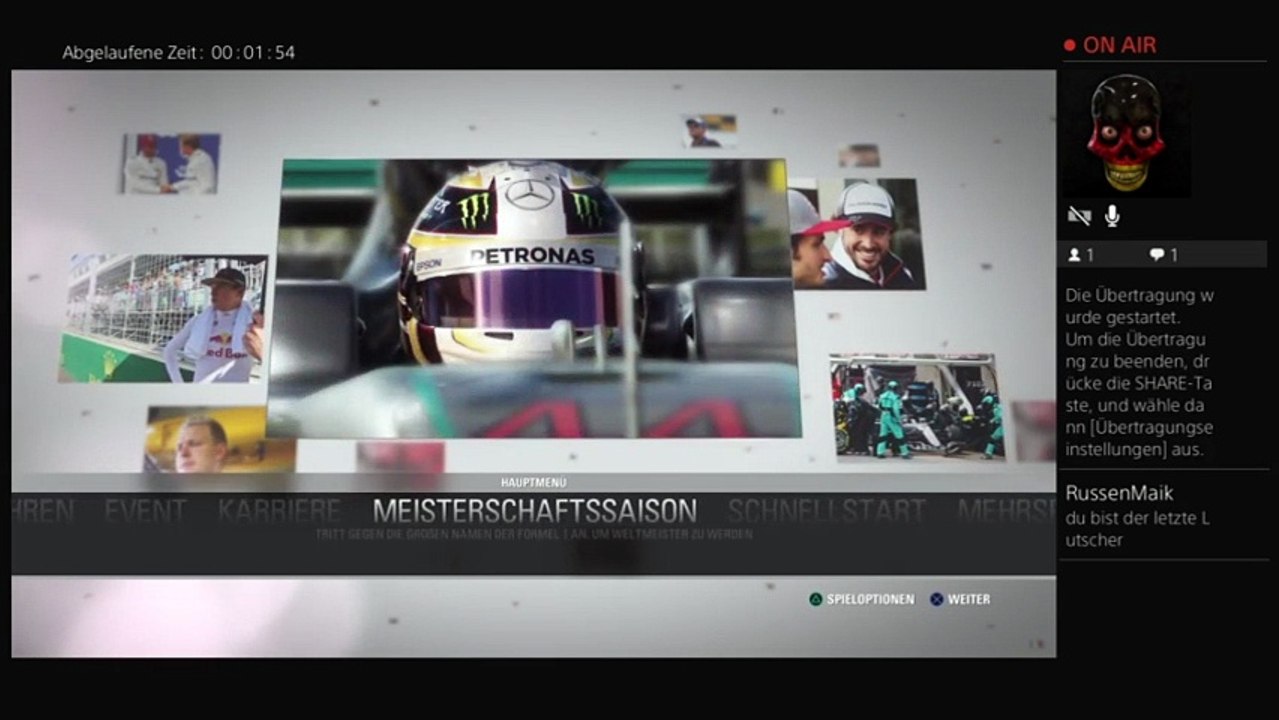The image size is (1279, 720).
Task: Open the Event menu item
Action: point(145,512)
